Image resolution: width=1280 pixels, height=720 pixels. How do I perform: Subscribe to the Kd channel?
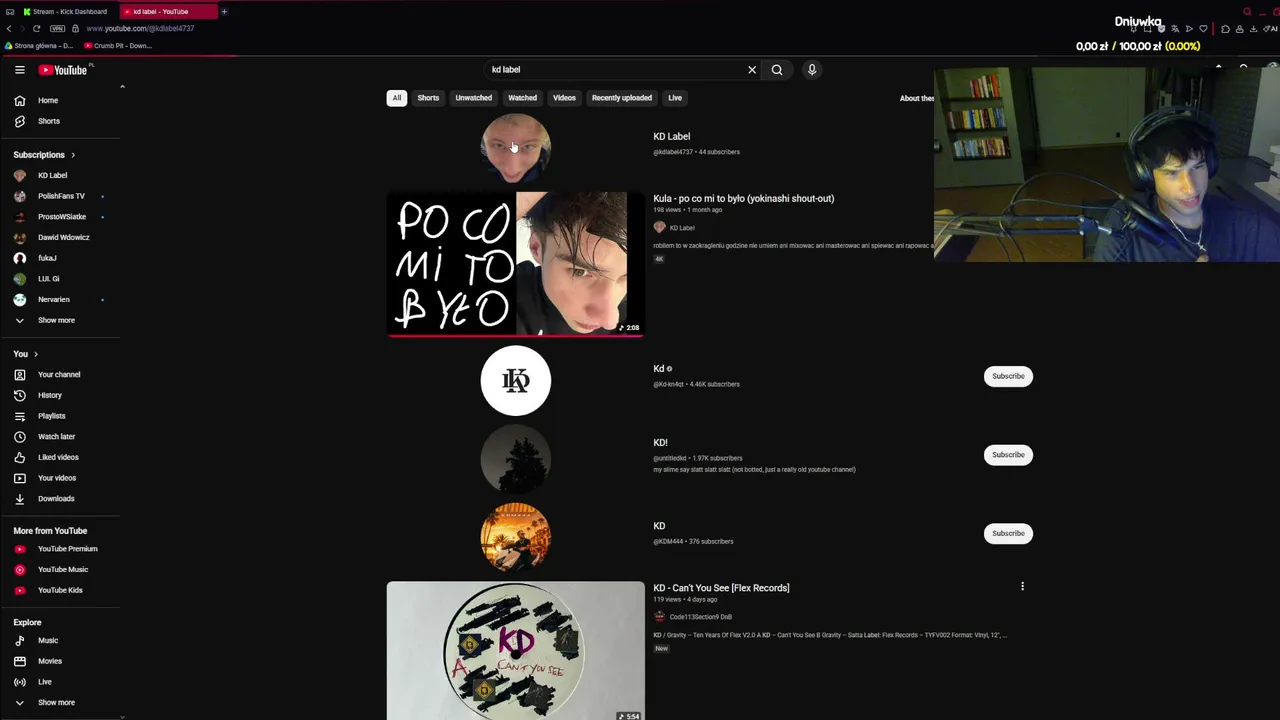click(x=1008, y=376)
